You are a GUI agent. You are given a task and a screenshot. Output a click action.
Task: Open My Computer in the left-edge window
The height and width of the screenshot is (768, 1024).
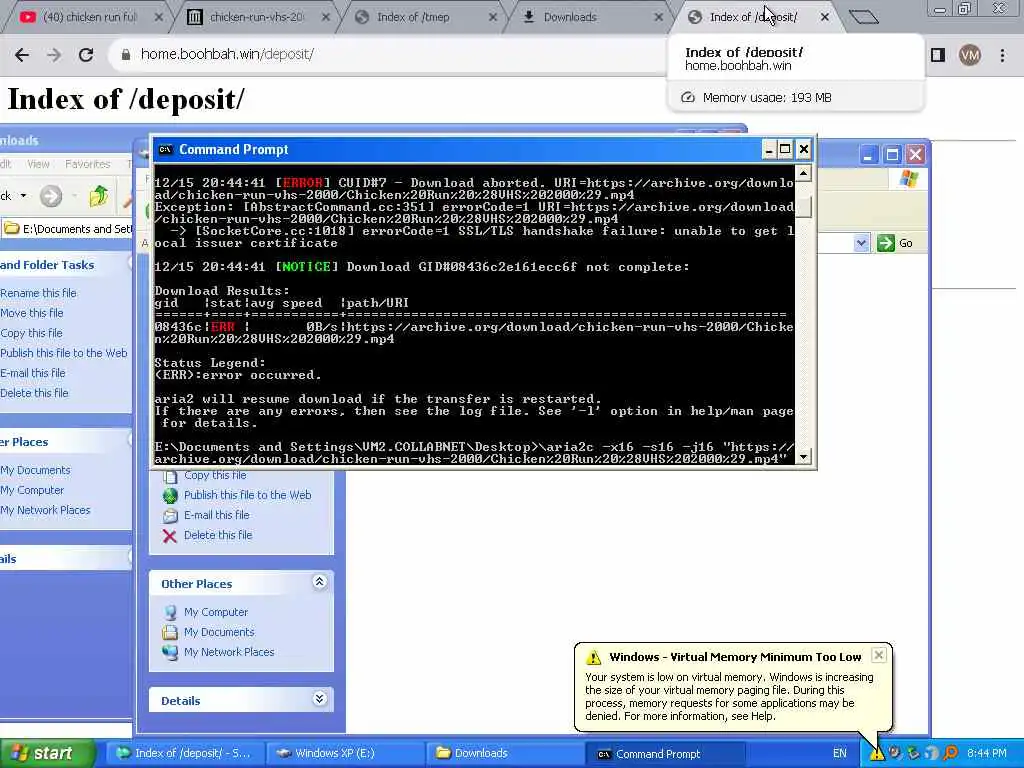tap(32, 490)
